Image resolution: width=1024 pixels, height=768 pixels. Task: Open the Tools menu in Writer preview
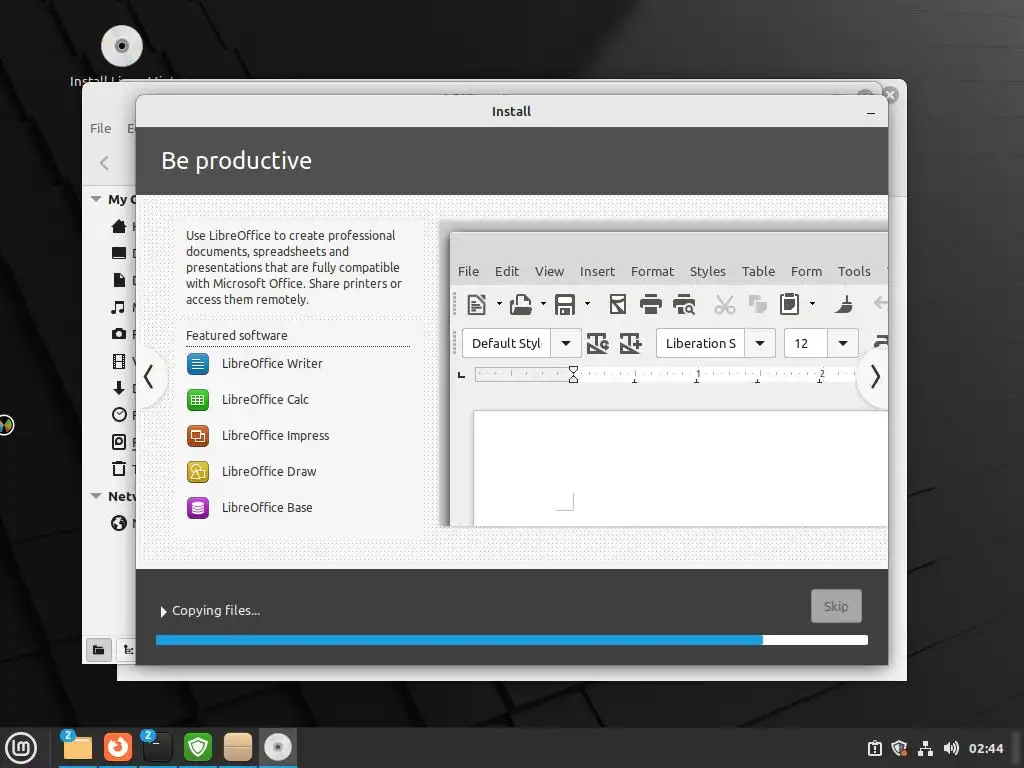click(854, 271)
